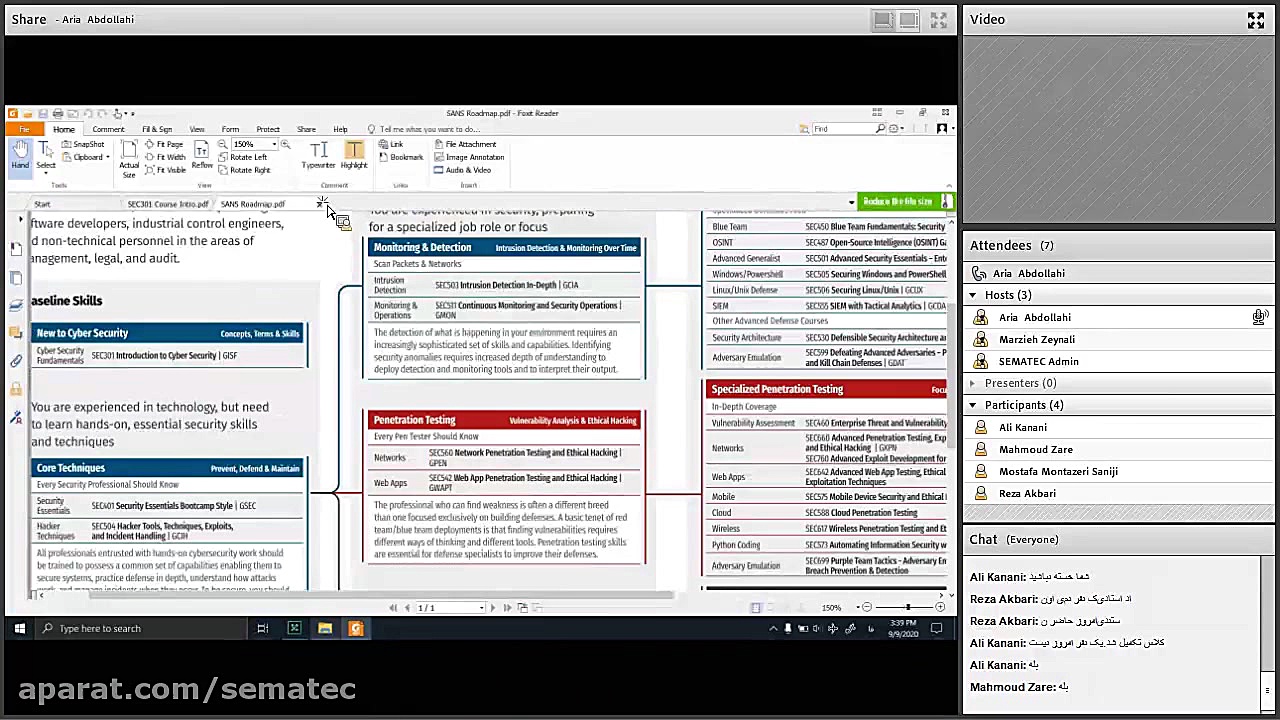Click the Reflow view icon
This screenshot has height=720, width=1280.
[x=202, y=155]
